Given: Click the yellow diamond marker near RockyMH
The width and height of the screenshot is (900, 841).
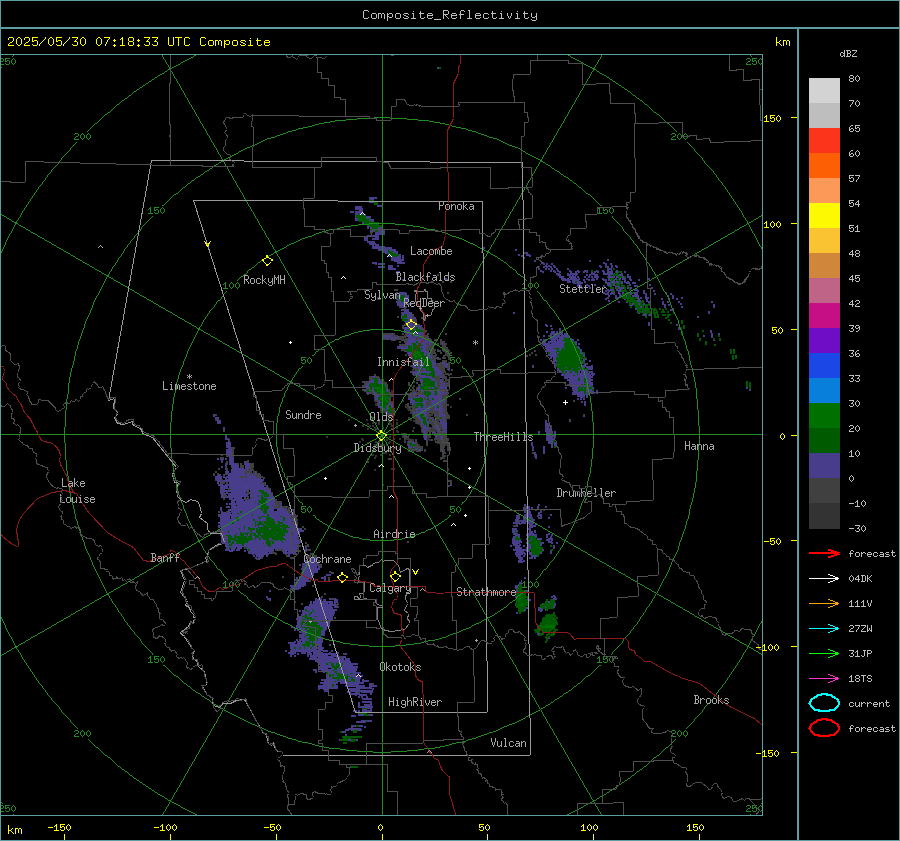Looking at the screenshot, I should [267, 261].
